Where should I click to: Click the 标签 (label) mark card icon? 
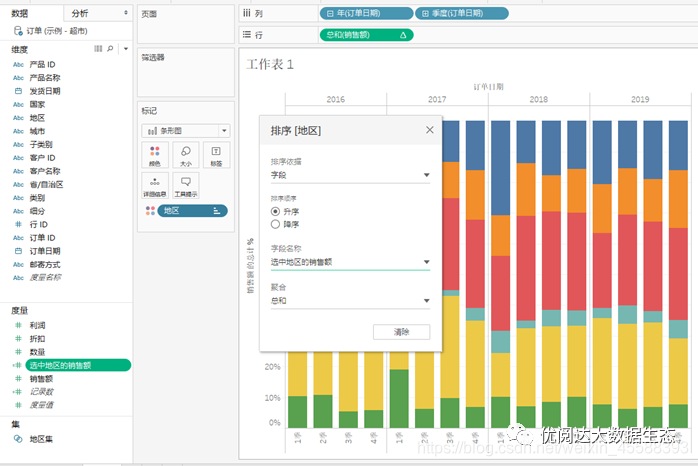[x=216, y=155]
